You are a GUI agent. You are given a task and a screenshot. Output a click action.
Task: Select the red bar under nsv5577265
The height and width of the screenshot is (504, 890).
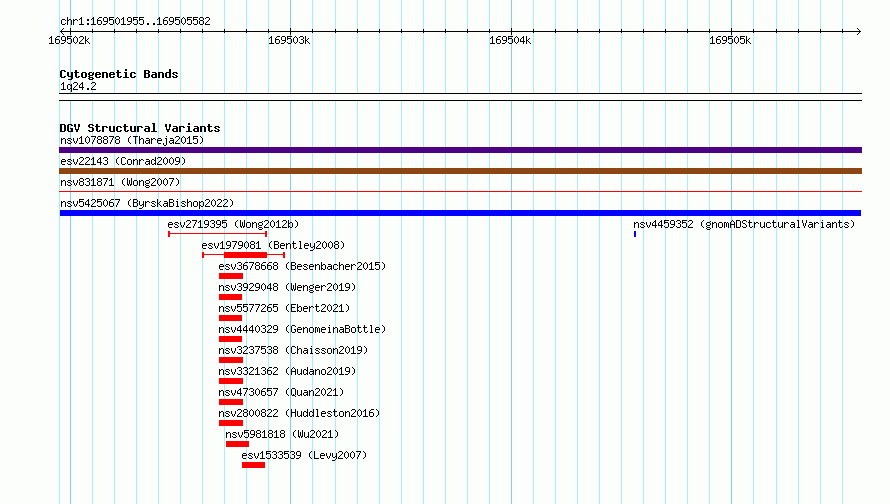tap(230, 318)
